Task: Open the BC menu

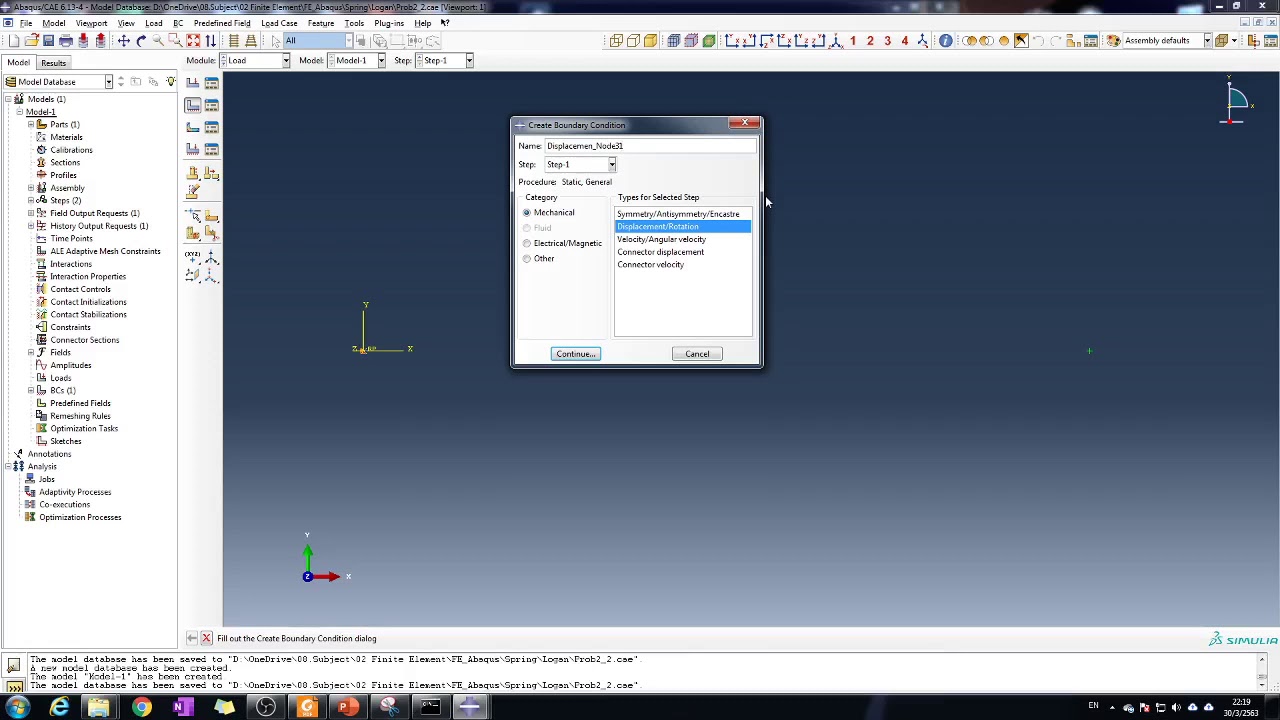Action: pos(177,23)
